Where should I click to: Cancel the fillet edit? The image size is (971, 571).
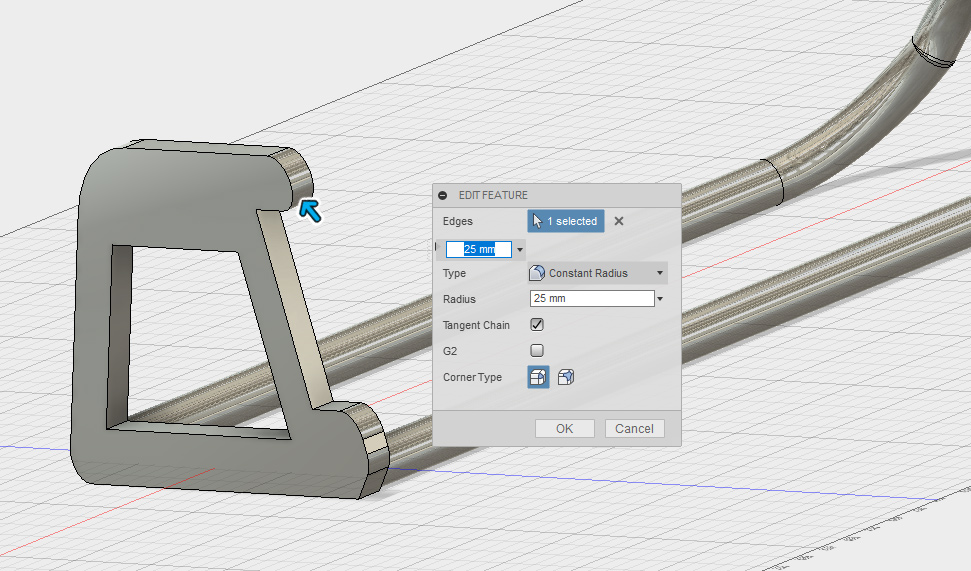point(634,428)
